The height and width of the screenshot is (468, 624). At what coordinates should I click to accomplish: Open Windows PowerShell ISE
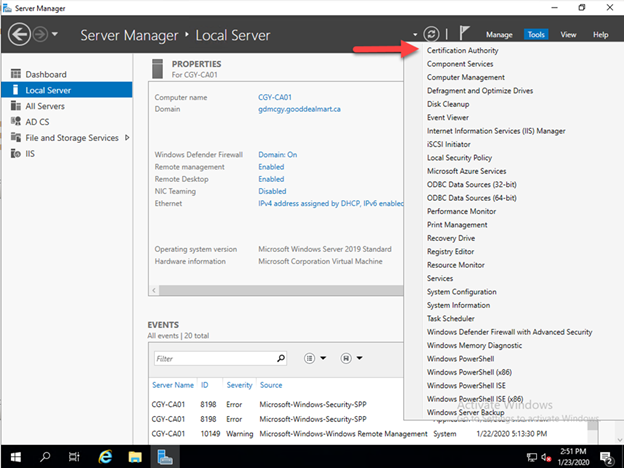coord(466,386)
